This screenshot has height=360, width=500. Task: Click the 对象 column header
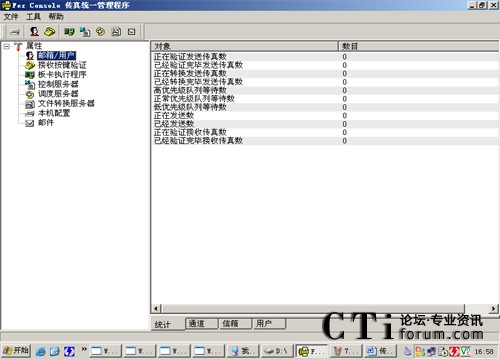point(244,46)
